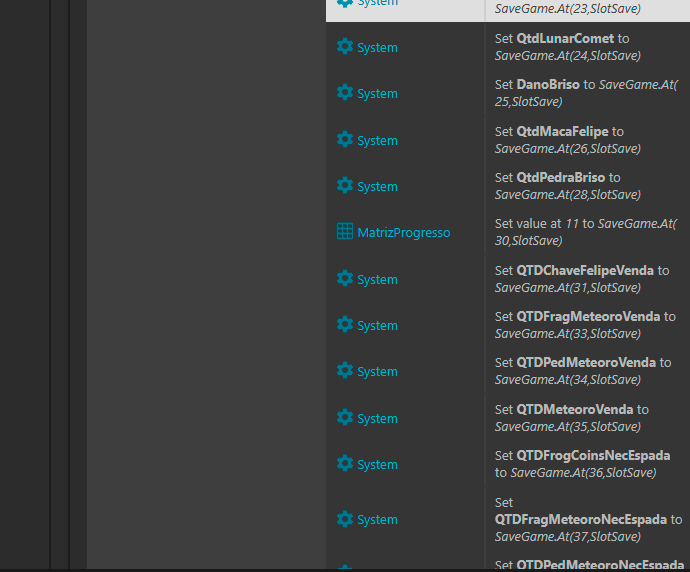690x572 pixels.
Task: Select action Set QTDFragMeteoroNecEspada to SaveGame.At(37,SlotSave)
Action: click(588, 520)
